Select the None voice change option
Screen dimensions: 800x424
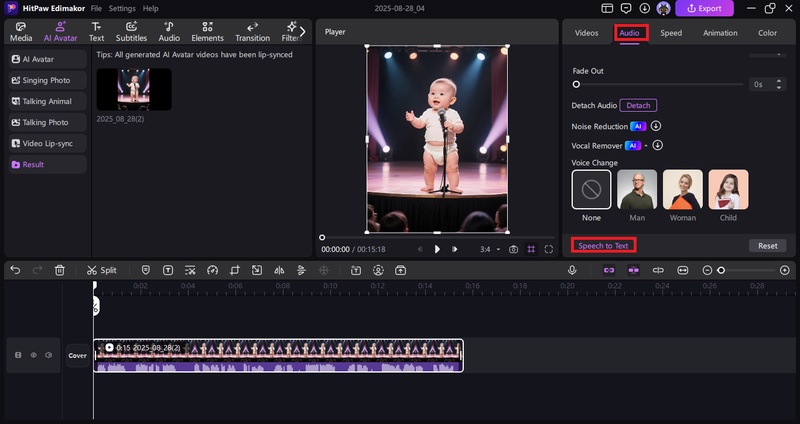(591, 189)
